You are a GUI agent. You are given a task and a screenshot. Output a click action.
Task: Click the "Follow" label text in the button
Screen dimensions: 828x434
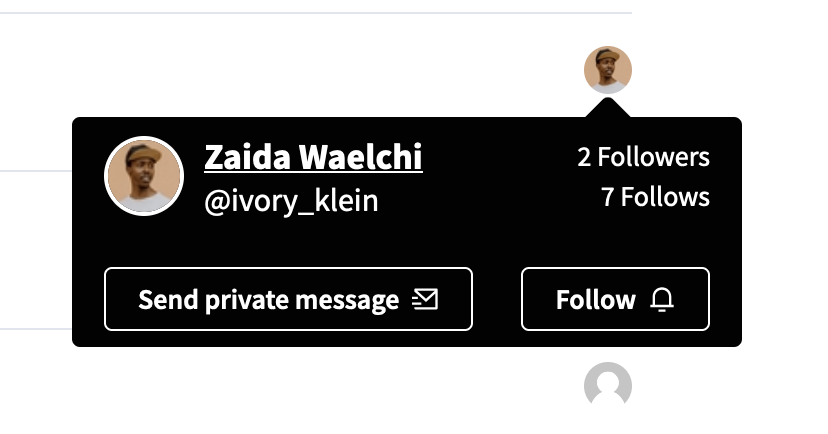pos(596,299)
